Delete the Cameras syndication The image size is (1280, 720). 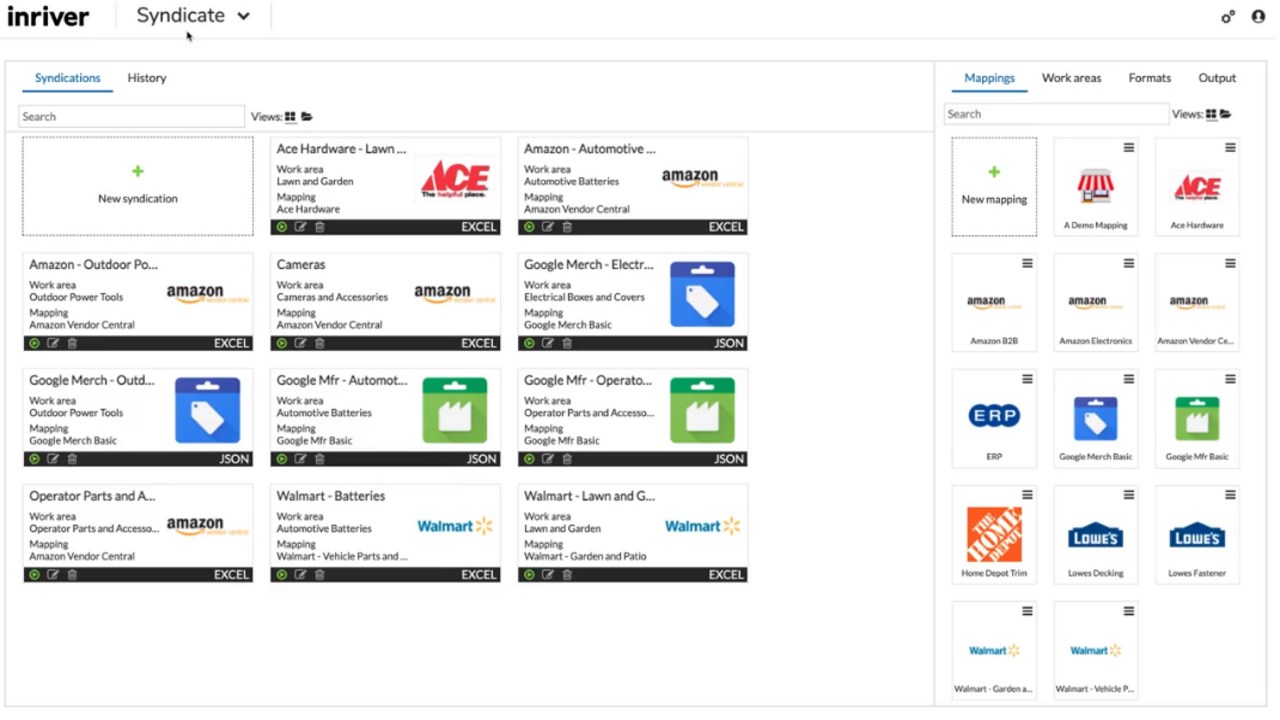[320, 343]
